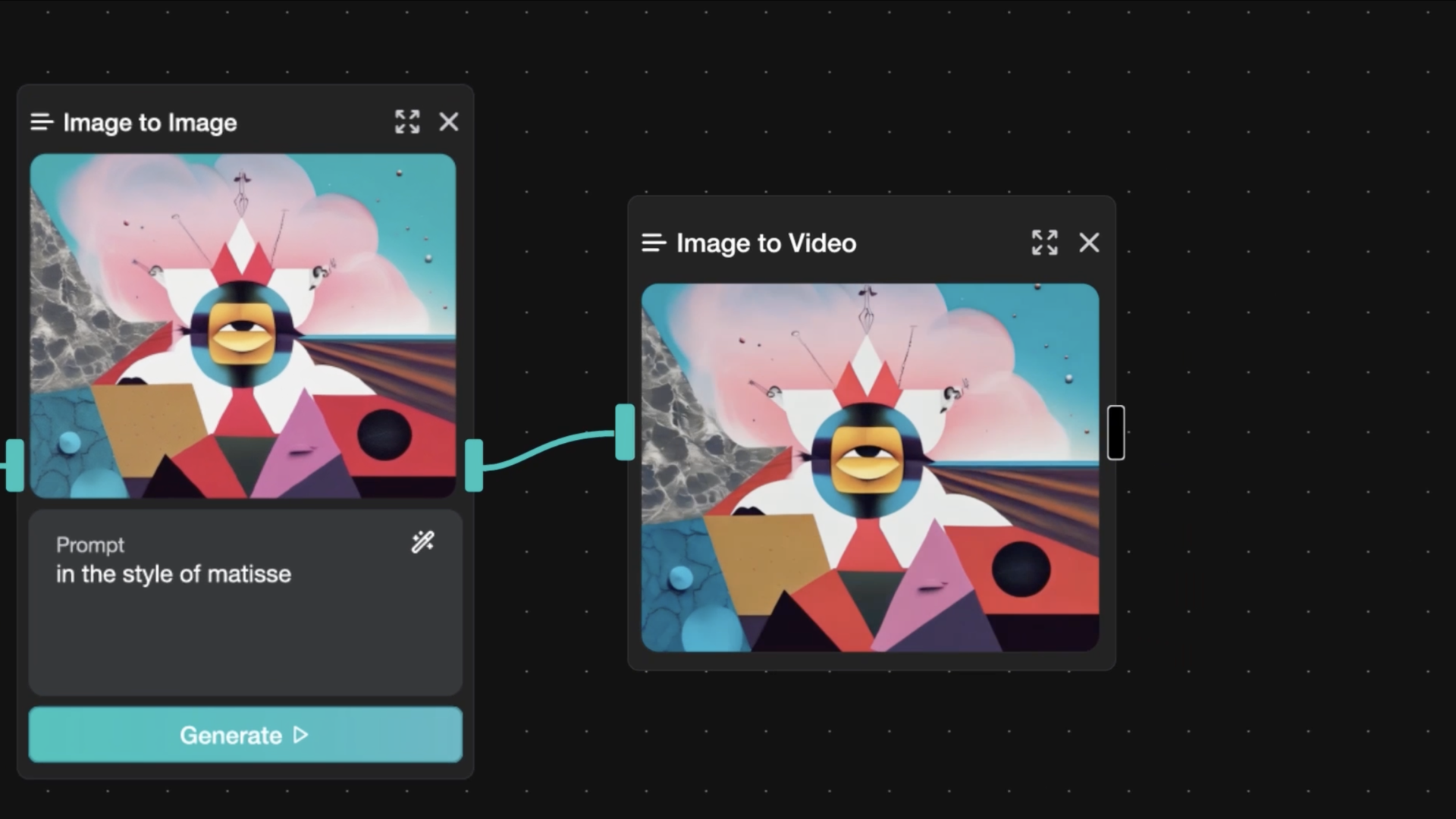Expand the Image to Video node fullscreen
Viewport: 1456px width, 819px height.
(1044, 243)
